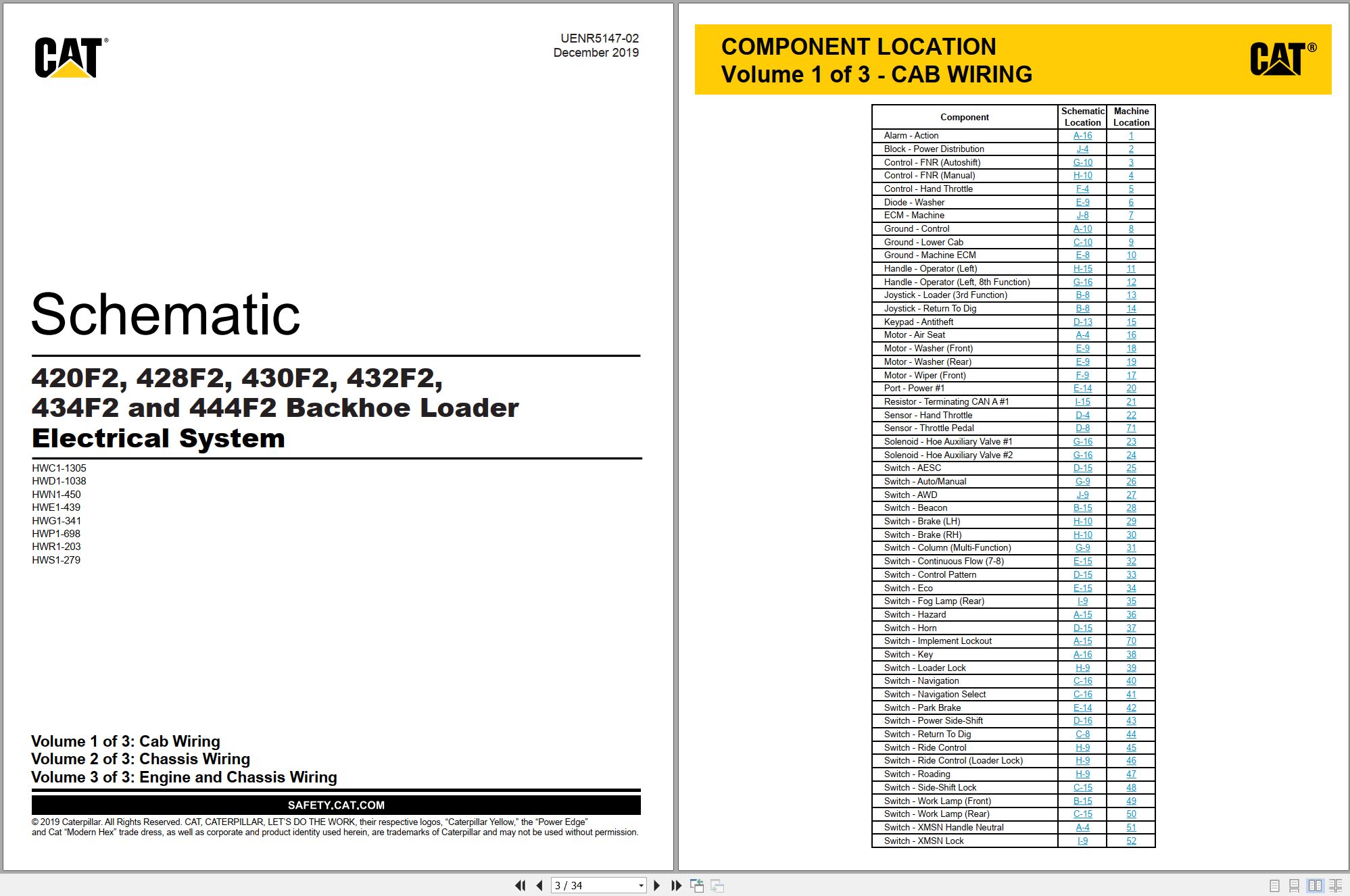1350x896 pixels.
Task: Open machine location 47 for Switch - Roading
Action: (1131, 774)
